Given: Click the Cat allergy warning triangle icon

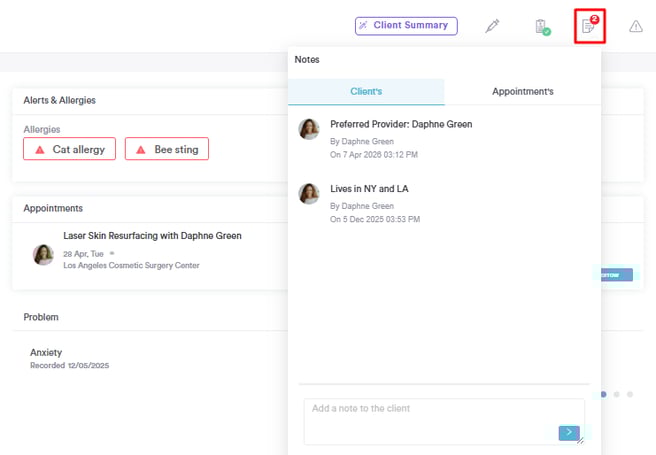Looking at the screenshot, I should click(x=40, y=150).
